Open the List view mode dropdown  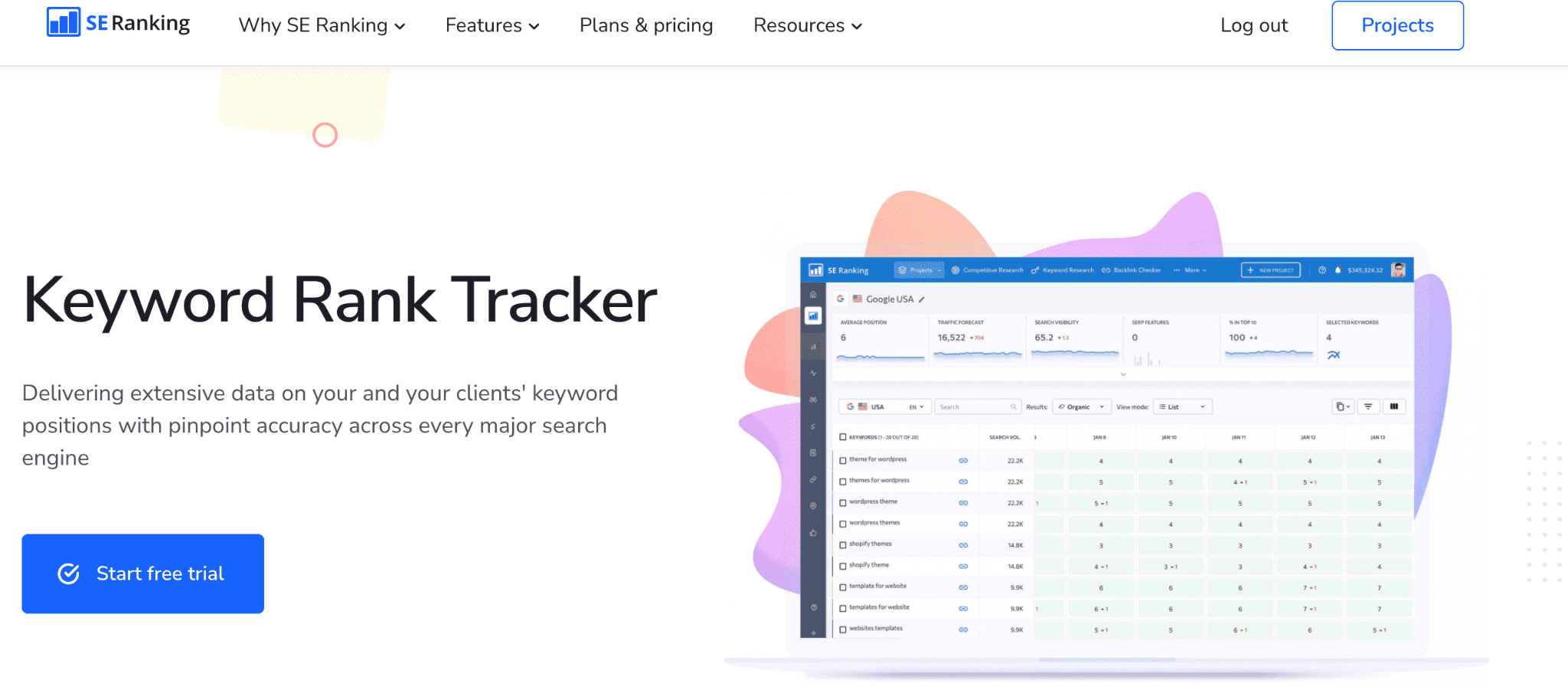click(1184, 407)
